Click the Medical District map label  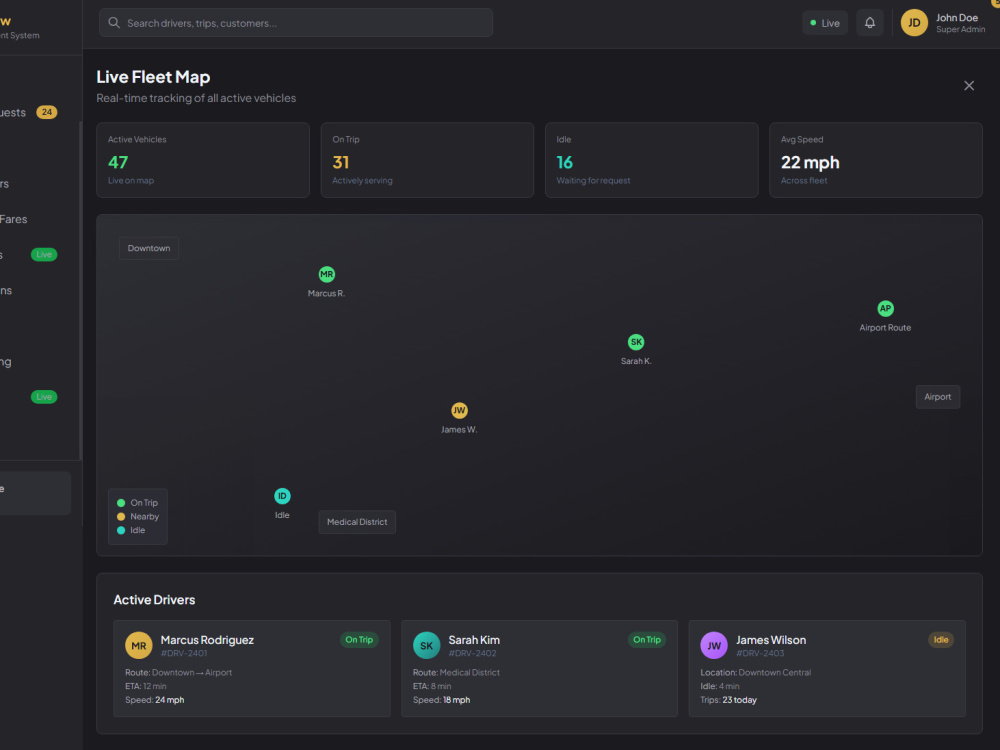[x=357, y=522]
